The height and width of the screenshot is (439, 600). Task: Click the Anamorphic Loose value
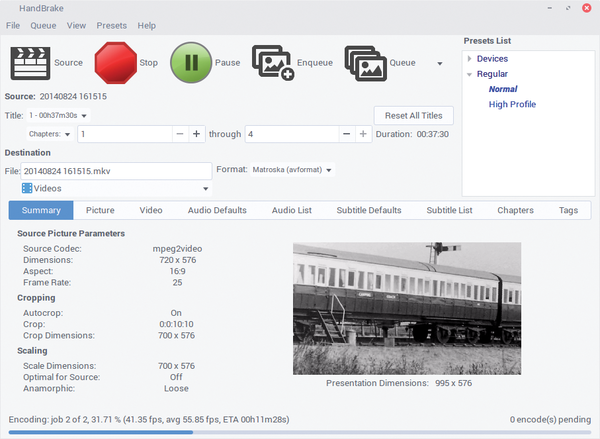[x=176, y=388]
